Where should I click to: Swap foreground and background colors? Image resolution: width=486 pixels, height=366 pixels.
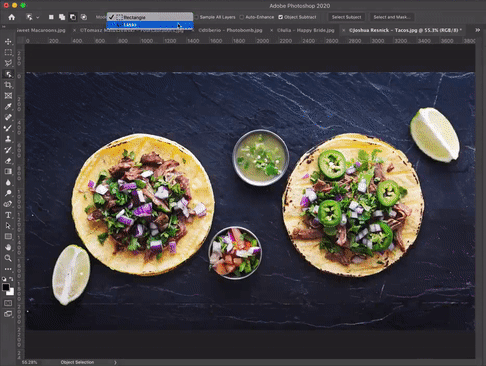pos(11,278)
